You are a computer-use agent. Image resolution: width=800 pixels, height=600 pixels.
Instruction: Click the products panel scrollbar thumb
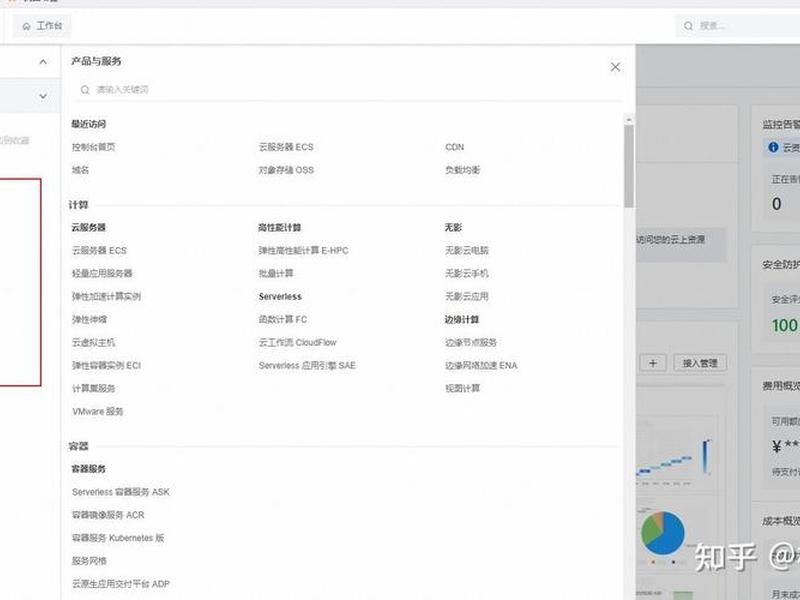click(629, 166)
